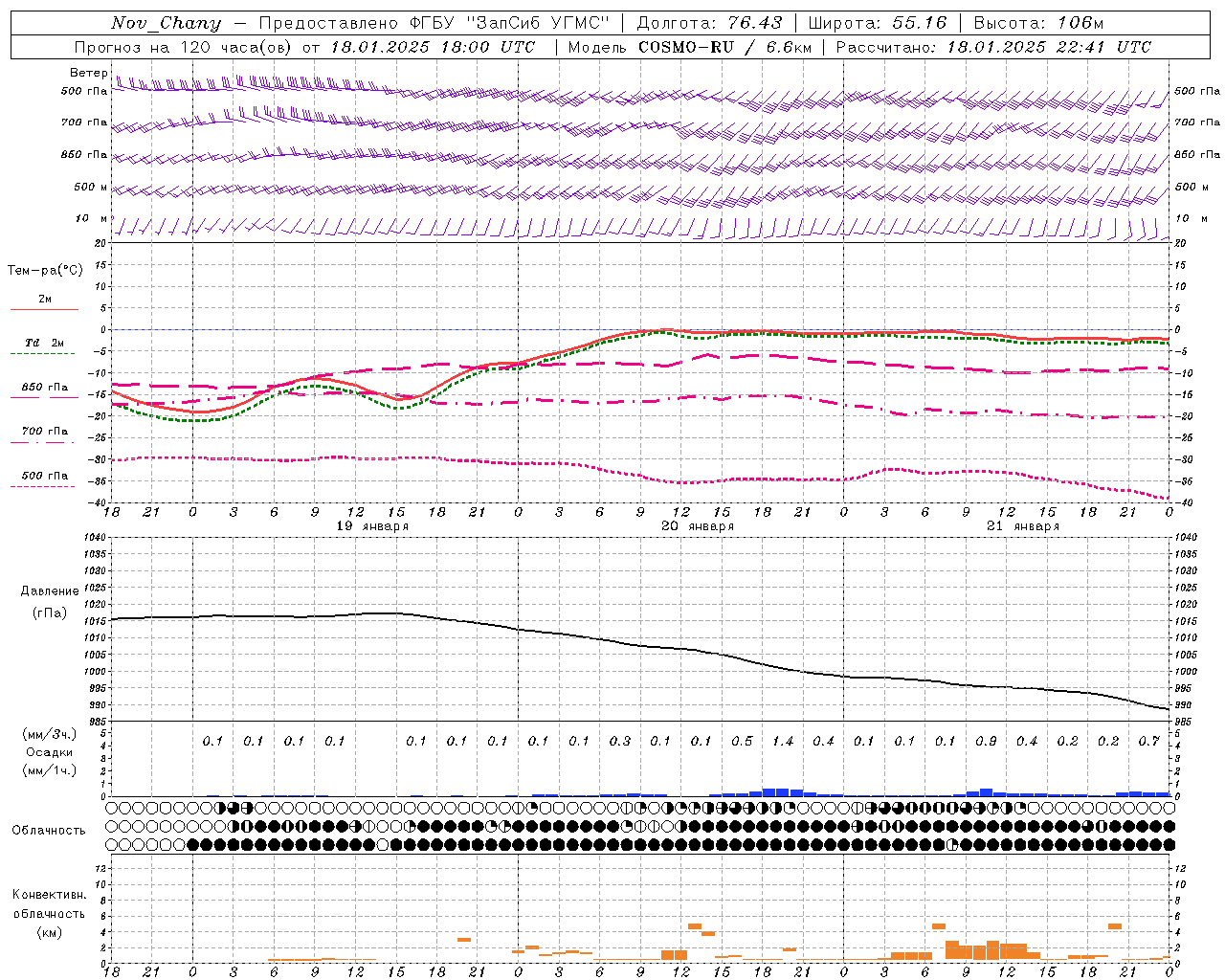Click the Давление panel label
Screen dimensions: 1225x980
coord(50,591)
